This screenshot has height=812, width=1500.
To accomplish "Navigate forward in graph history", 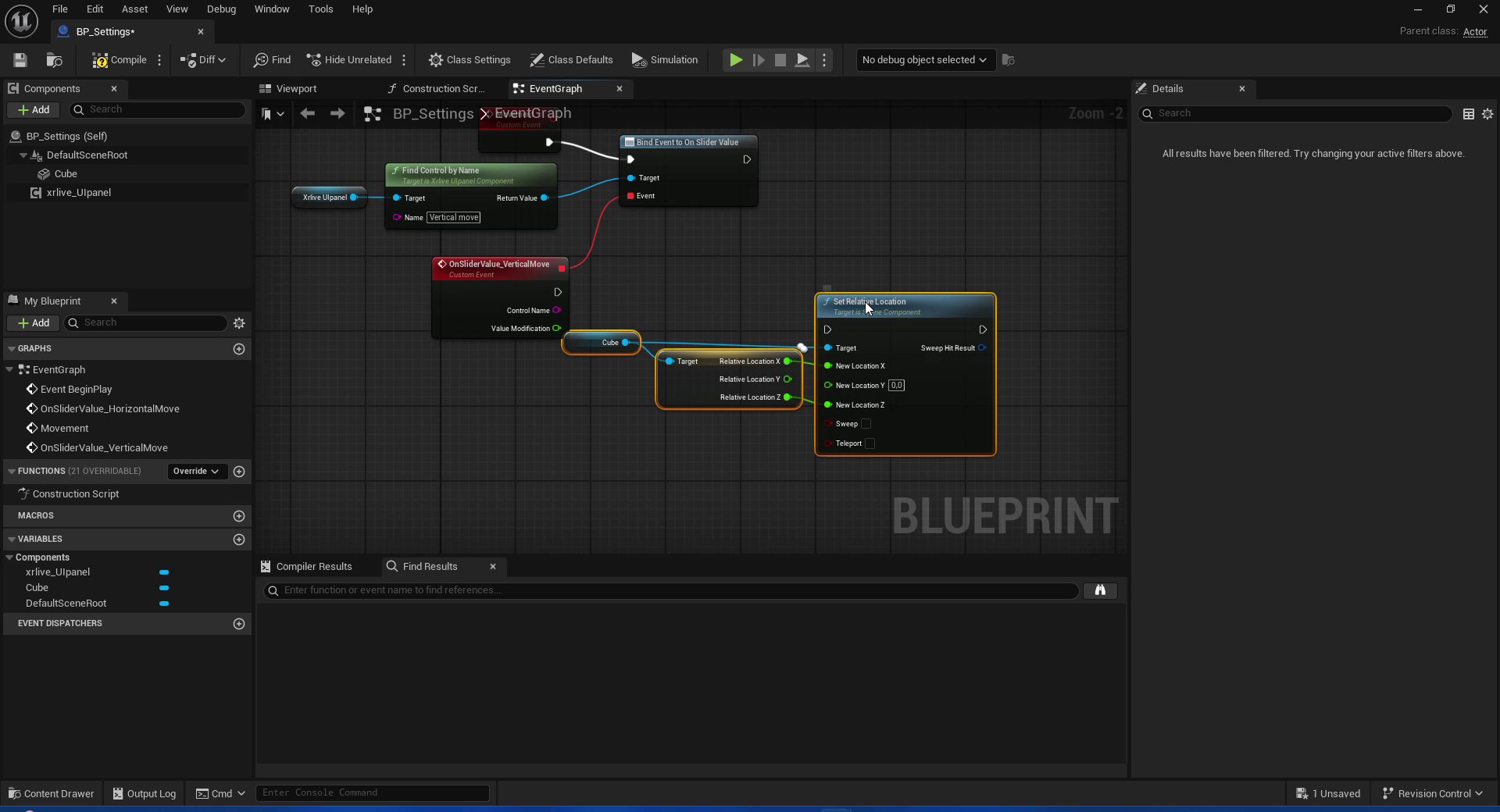I will click(337, 114).
